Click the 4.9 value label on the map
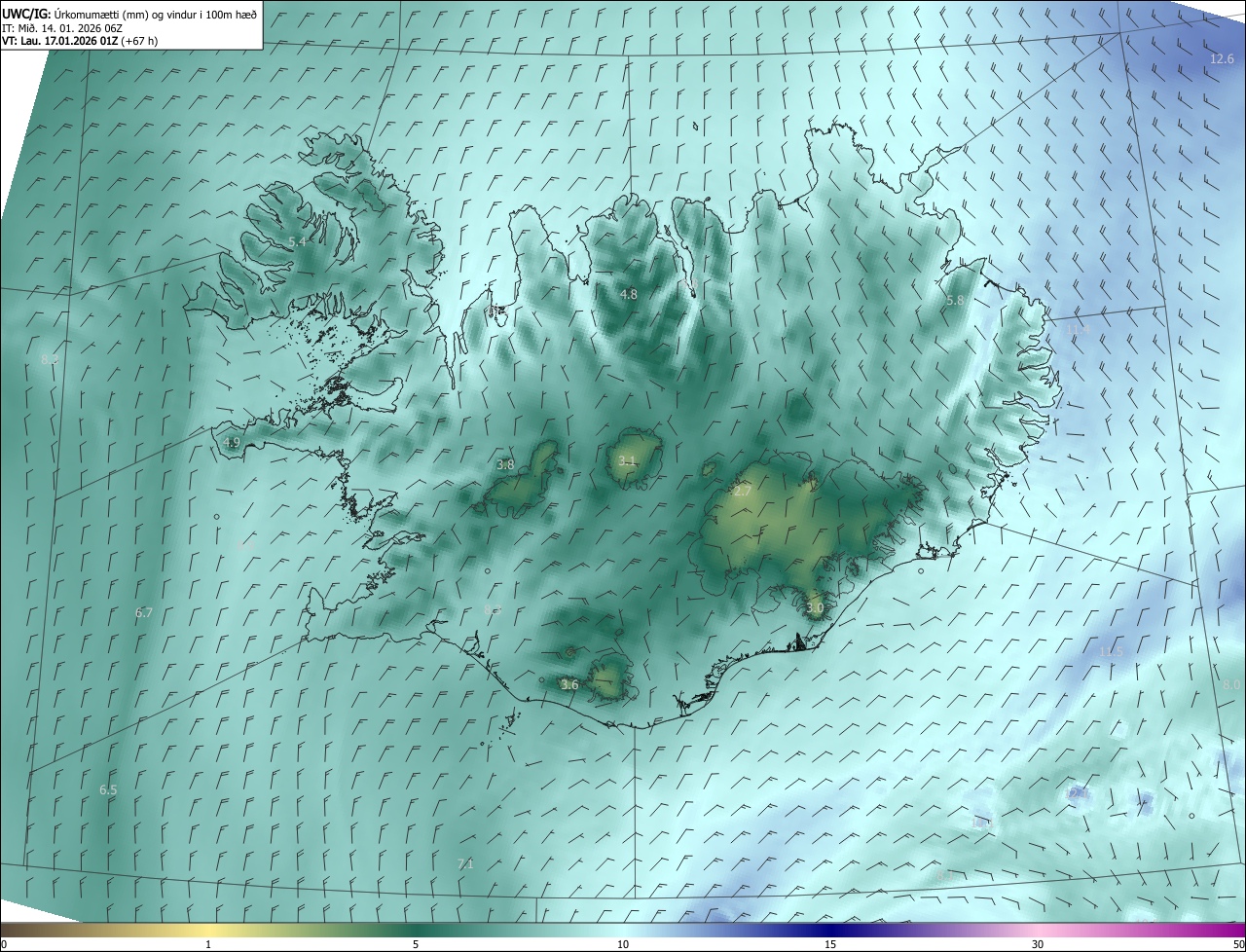The height and width of the screenshot is (952, 1246). (232, 442)
